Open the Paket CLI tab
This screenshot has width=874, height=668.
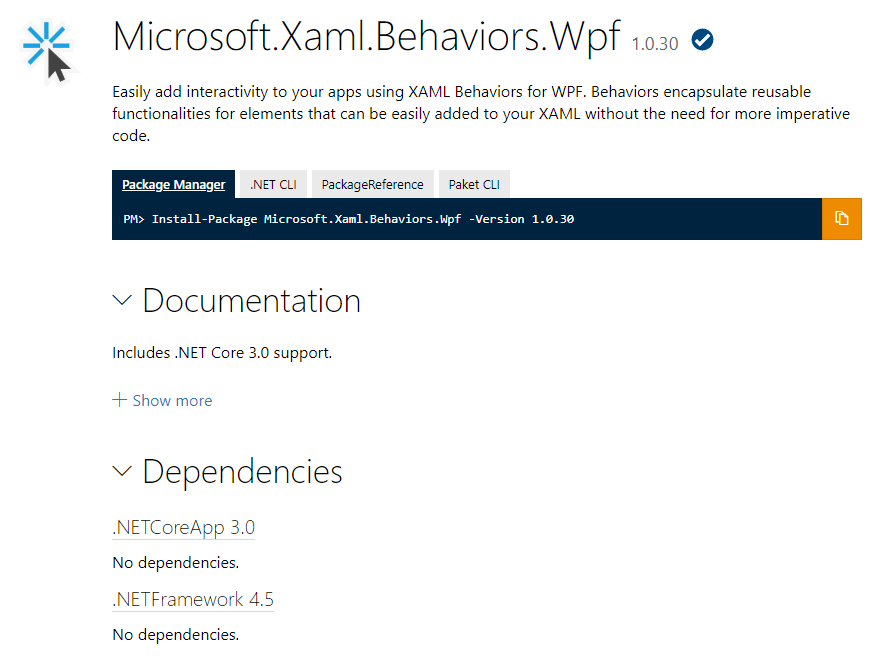click(474, 184)
